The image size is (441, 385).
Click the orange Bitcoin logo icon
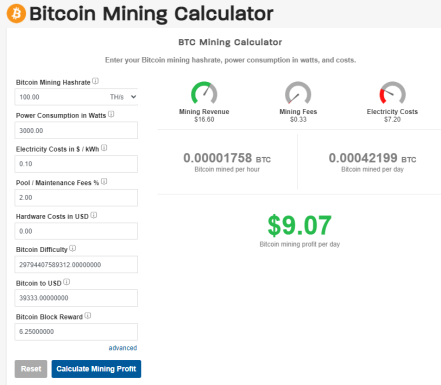pos(16,13)
